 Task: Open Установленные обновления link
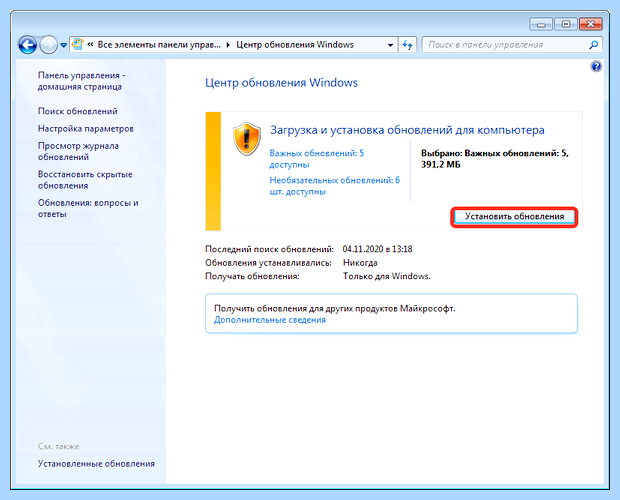pyautogui.click(x=96, y=464)
